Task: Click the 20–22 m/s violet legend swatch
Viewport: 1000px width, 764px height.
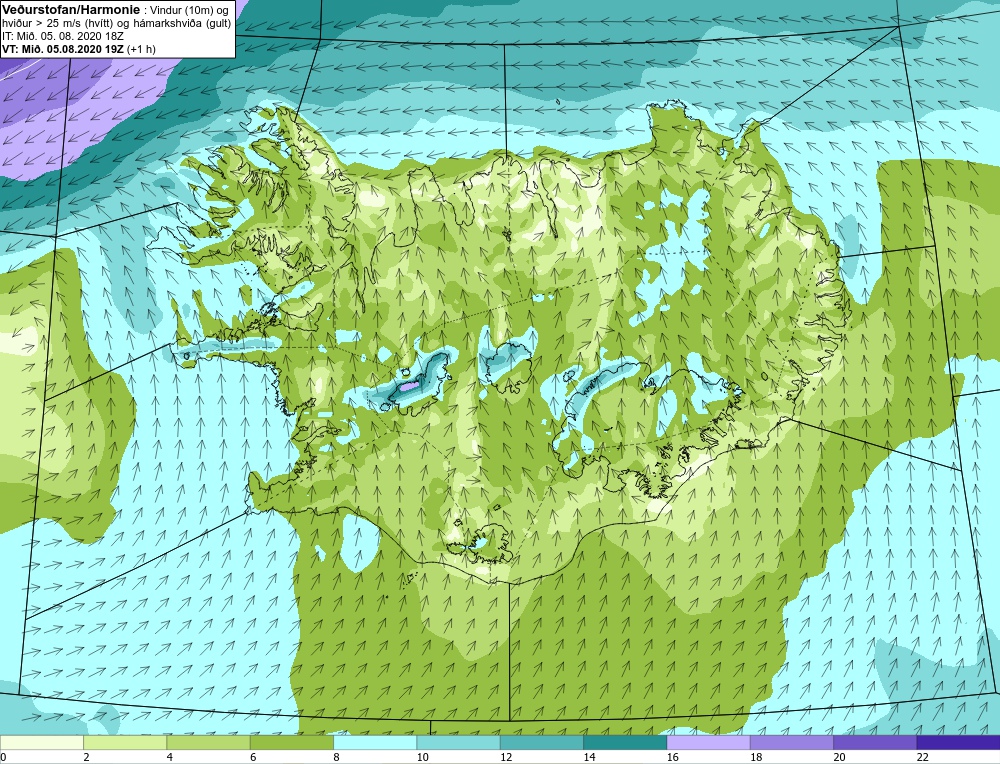Action: pyautogui.click(x=875, y=743)
